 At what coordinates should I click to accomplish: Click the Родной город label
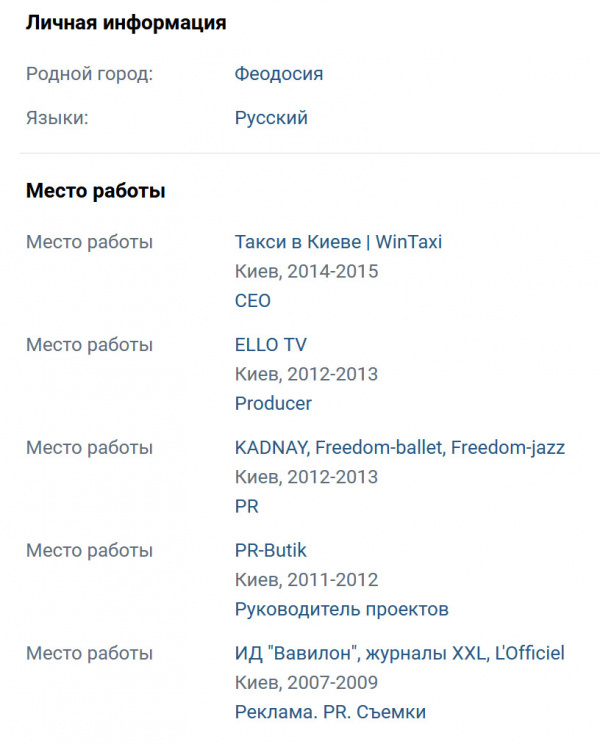89,74
